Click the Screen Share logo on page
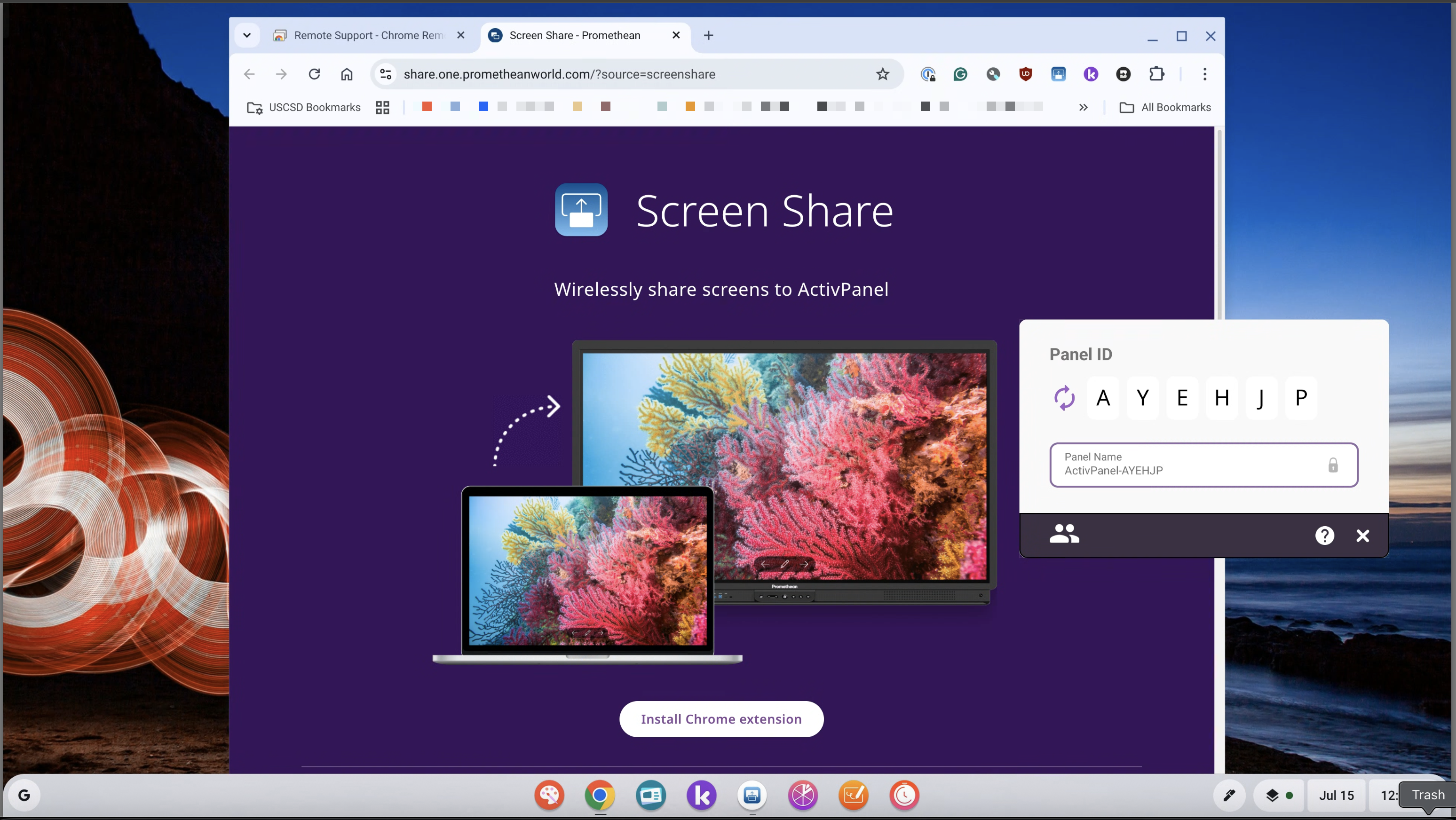Image resolution: width=1456 pixels, height=820 pixels. coord(581,210)
